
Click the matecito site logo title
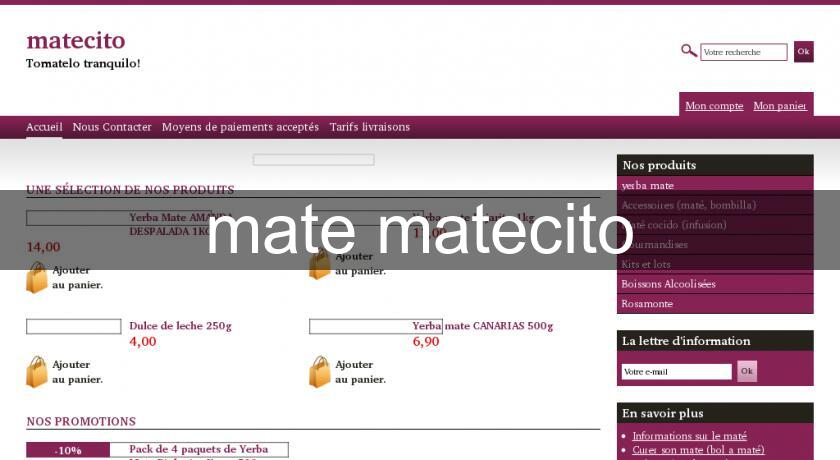[x=76, y=41]
